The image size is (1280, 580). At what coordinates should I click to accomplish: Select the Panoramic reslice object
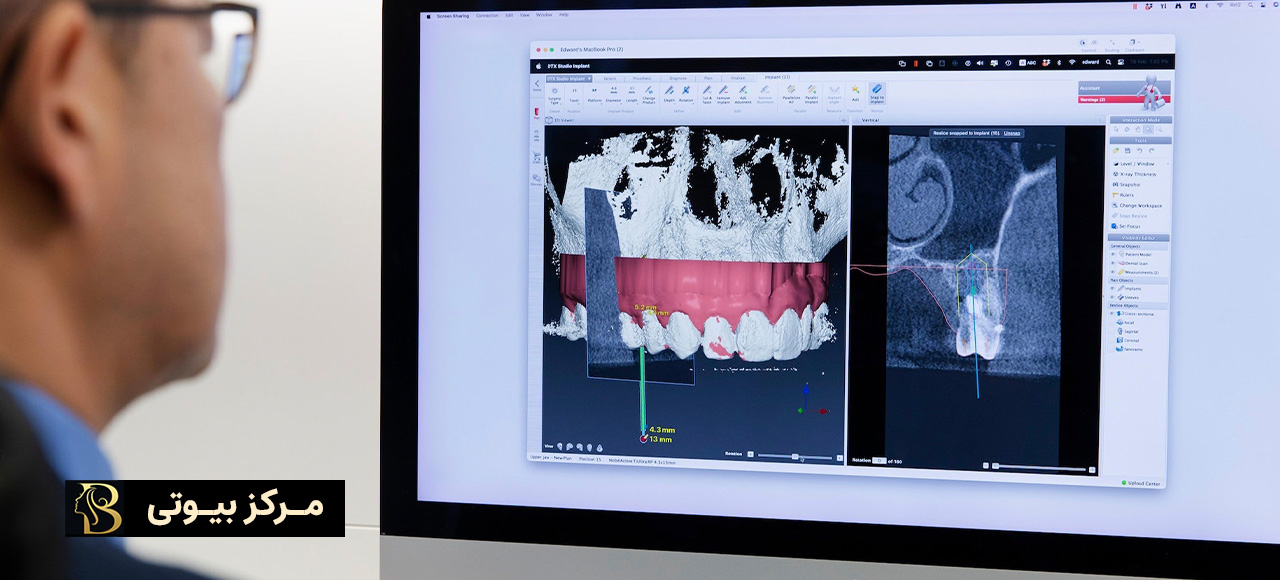(1130, 349)
